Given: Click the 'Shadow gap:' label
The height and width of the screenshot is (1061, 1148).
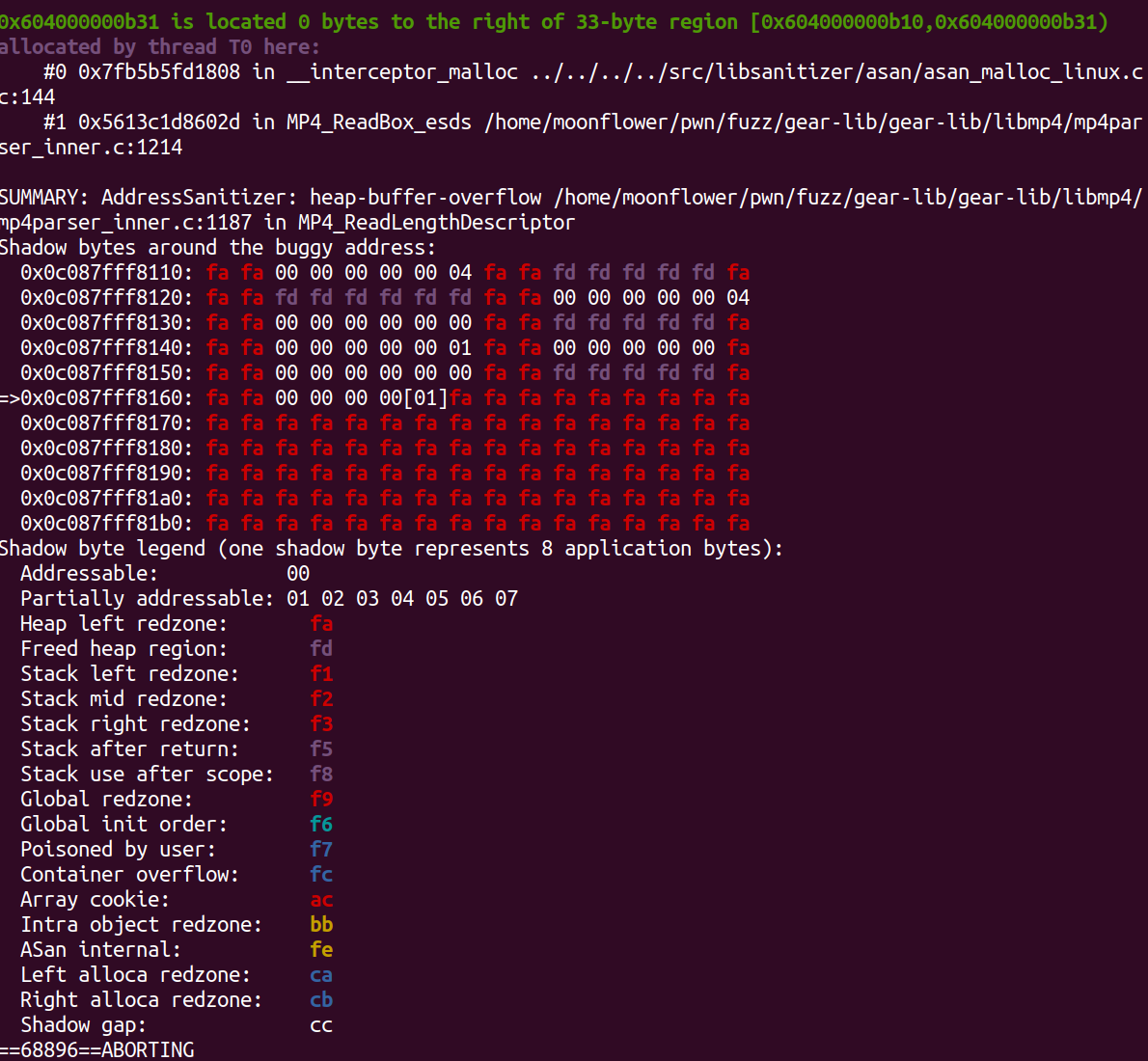Looking at the screenshot, I should coord(84,1025).
